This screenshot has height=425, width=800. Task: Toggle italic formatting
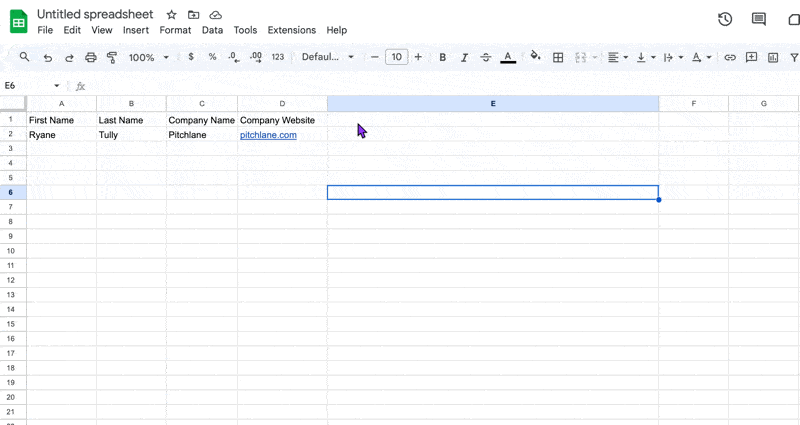pyautogui.click(x=464, y=57)
